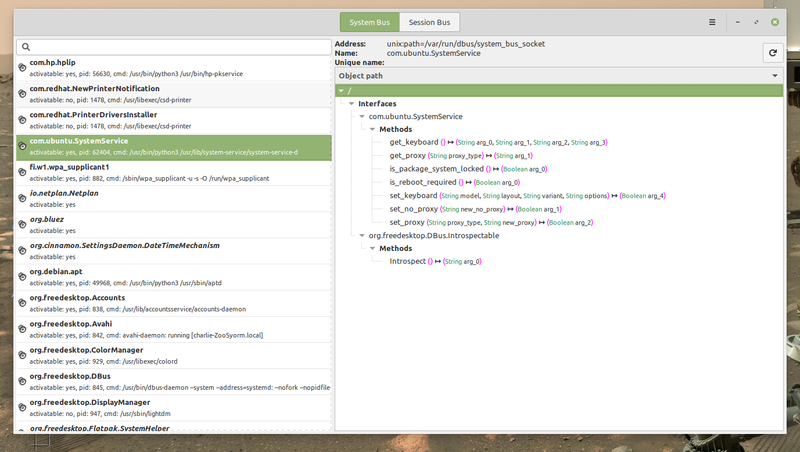Switch to the System Bus tab
The image size is (800, 452).
pos(369,22)
